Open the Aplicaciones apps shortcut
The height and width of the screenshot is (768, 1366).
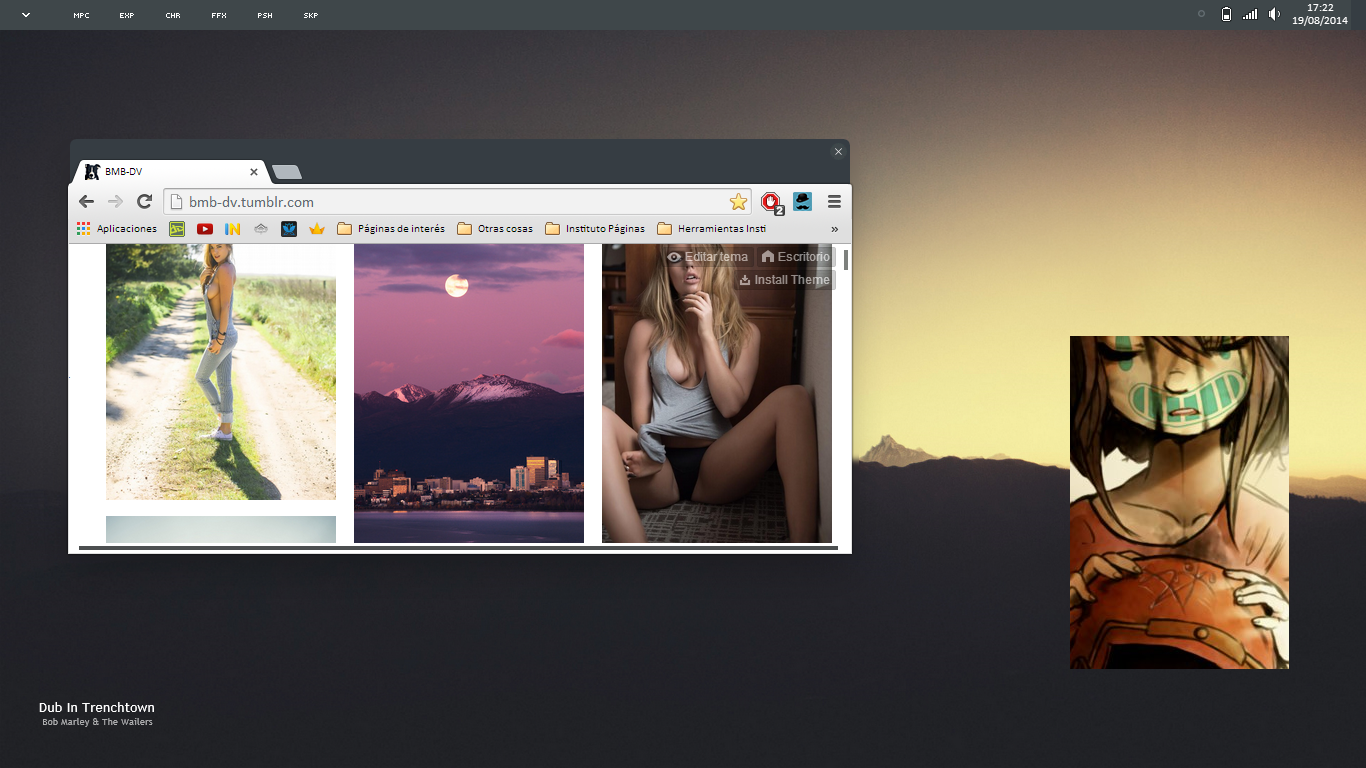point(117,229)
